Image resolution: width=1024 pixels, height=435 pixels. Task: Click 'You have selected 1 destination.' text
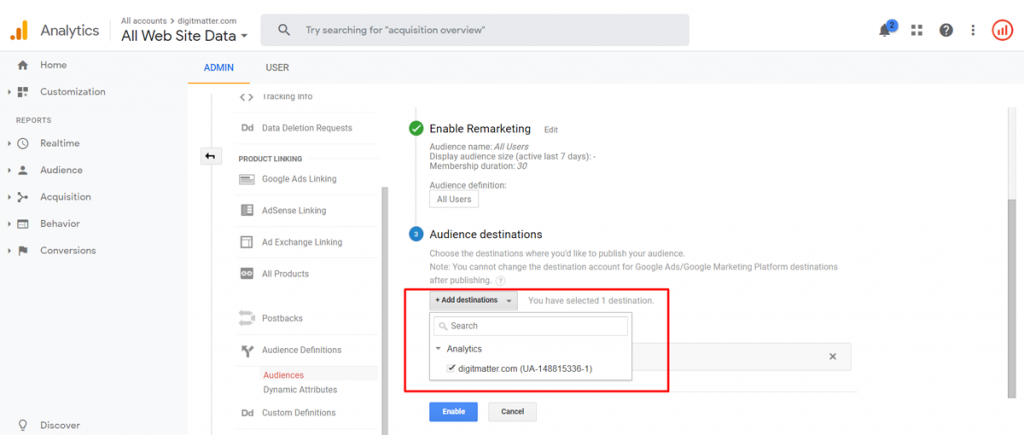click(x=591, y=301)
